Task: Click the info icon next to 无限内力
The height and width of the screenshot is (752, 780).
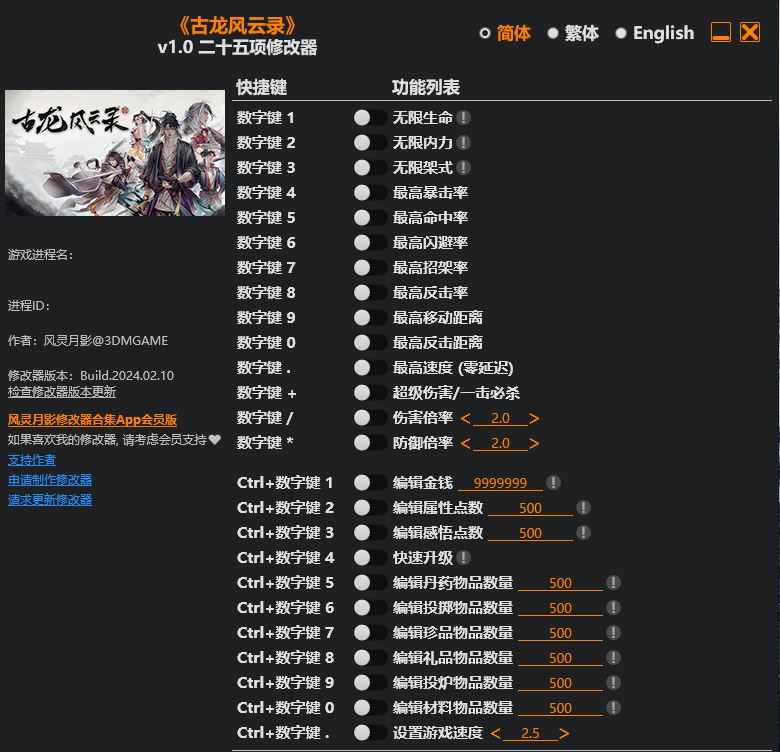Action: point(463,143)
